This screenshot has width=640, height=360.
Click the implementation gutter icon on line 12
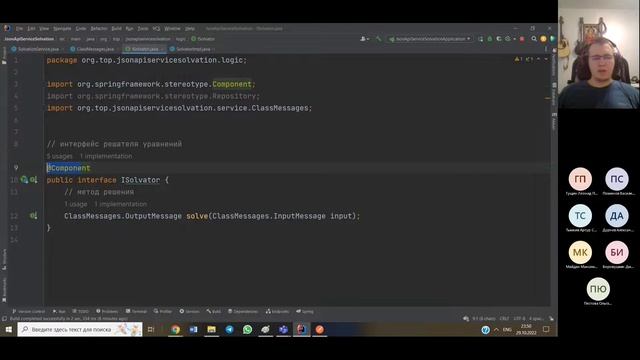pos(33,216)
